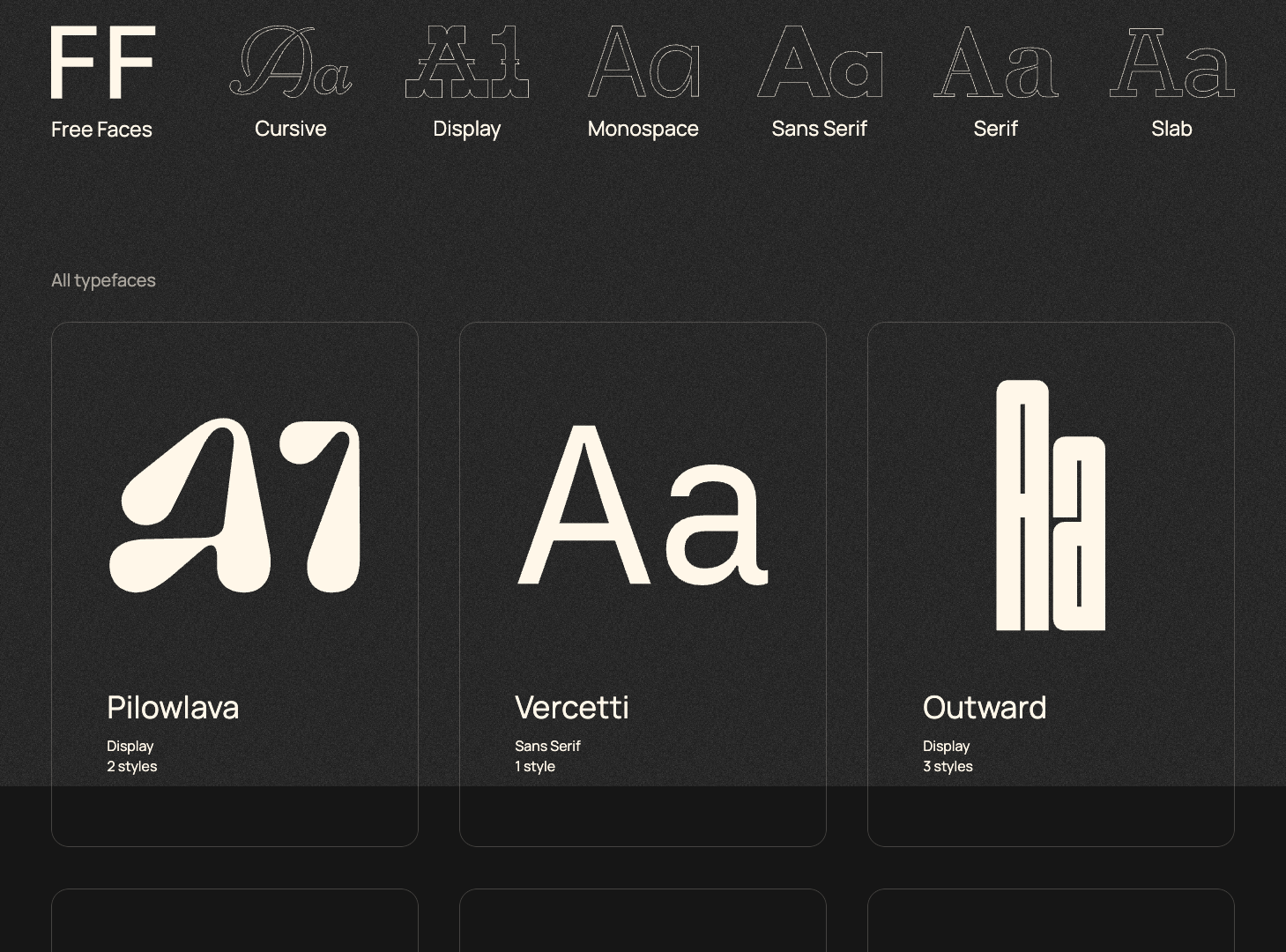Click the Monospace outlined Aa icon

pyautogui.click(x=643, y=62)
